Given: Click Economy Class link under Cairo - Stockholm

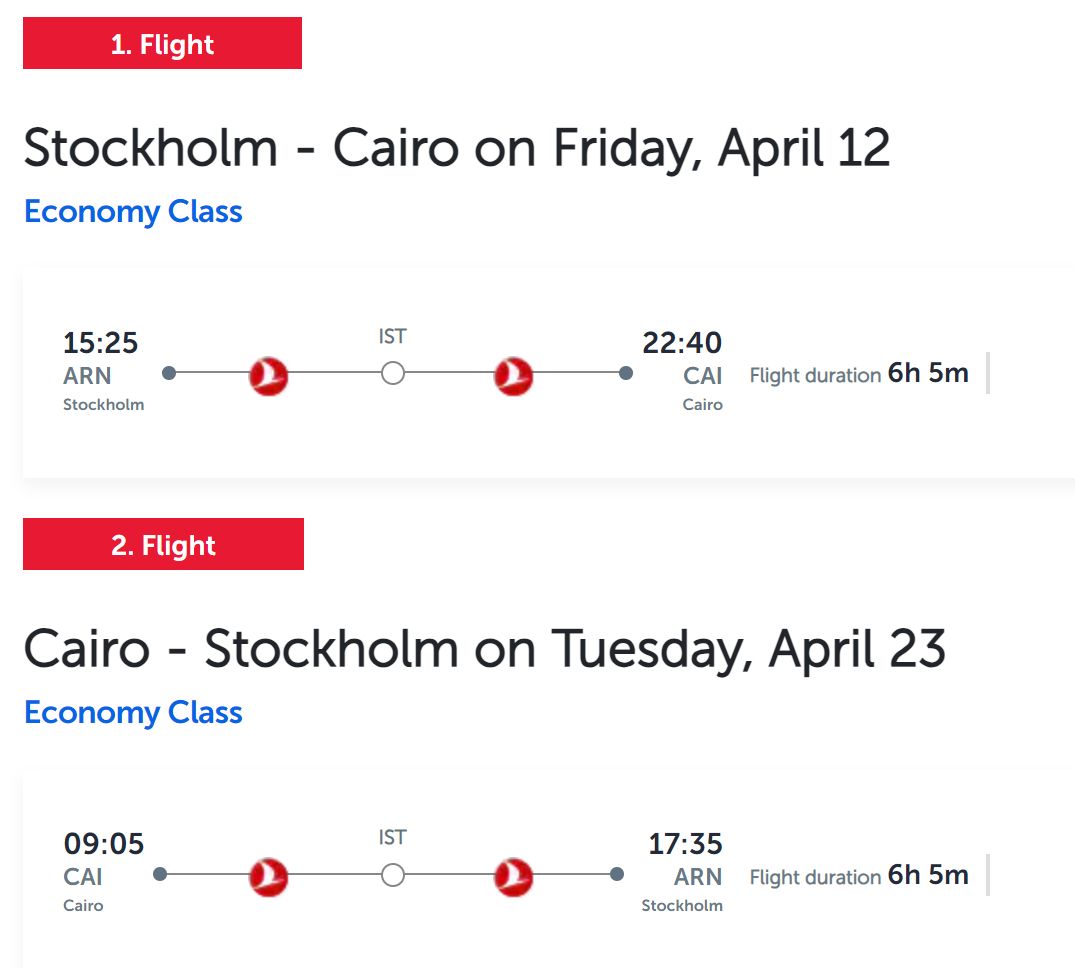Looking at the screenshot, I should (133, 712).
